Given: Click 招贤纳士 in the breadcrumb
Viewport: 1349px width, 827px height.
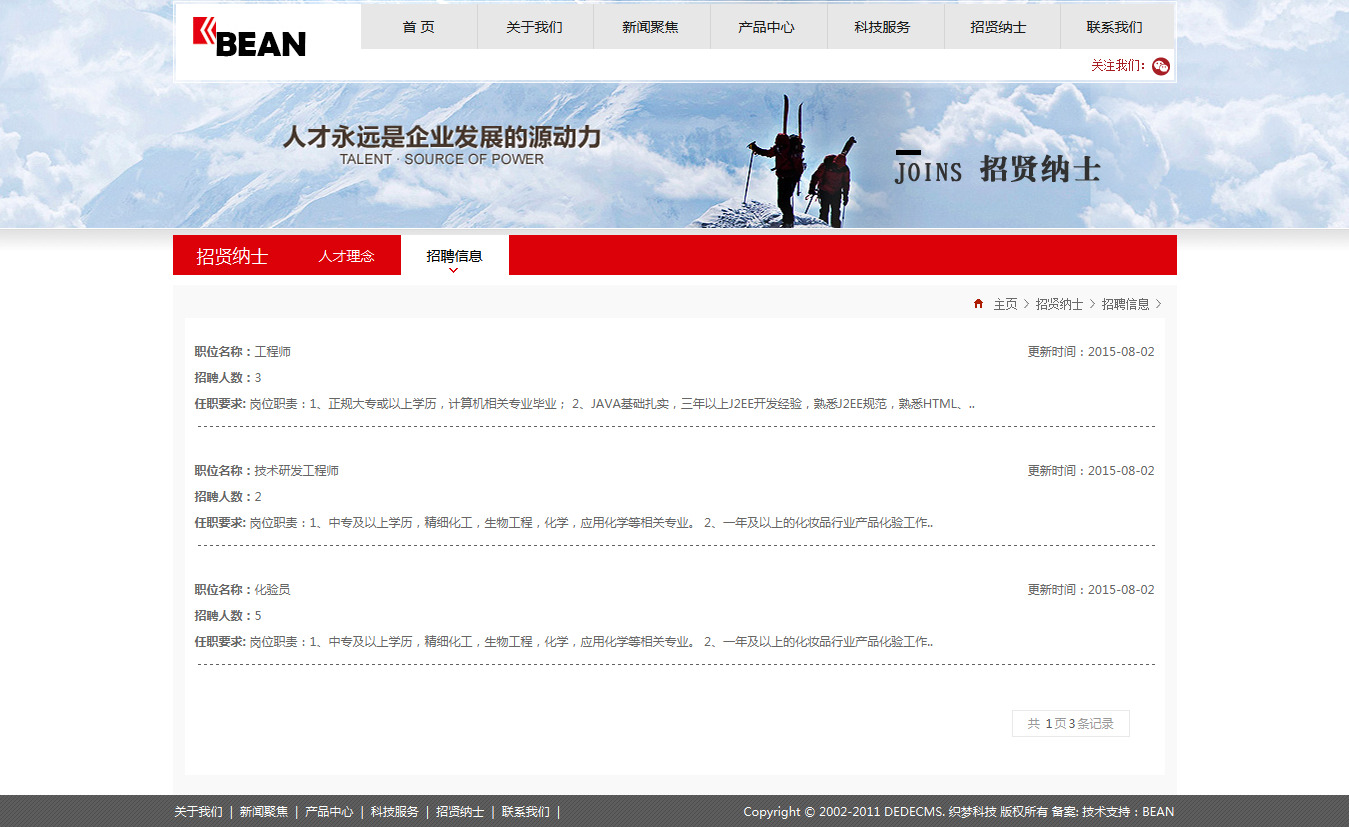Looking at the screenshot, I should pyautogui.click(x=1059, y=304).
